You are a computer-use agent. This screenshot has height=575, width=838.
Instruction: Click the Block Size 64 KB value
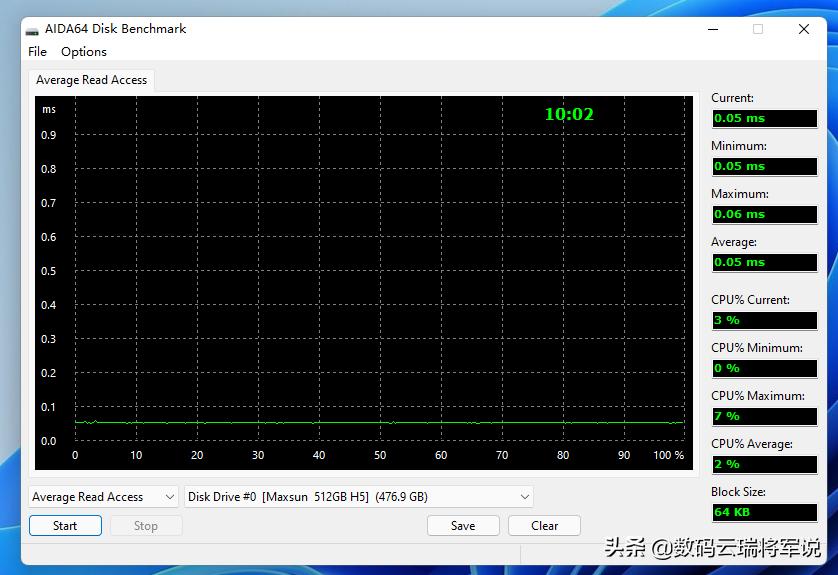pyautogui.click(x=765, y=512)
